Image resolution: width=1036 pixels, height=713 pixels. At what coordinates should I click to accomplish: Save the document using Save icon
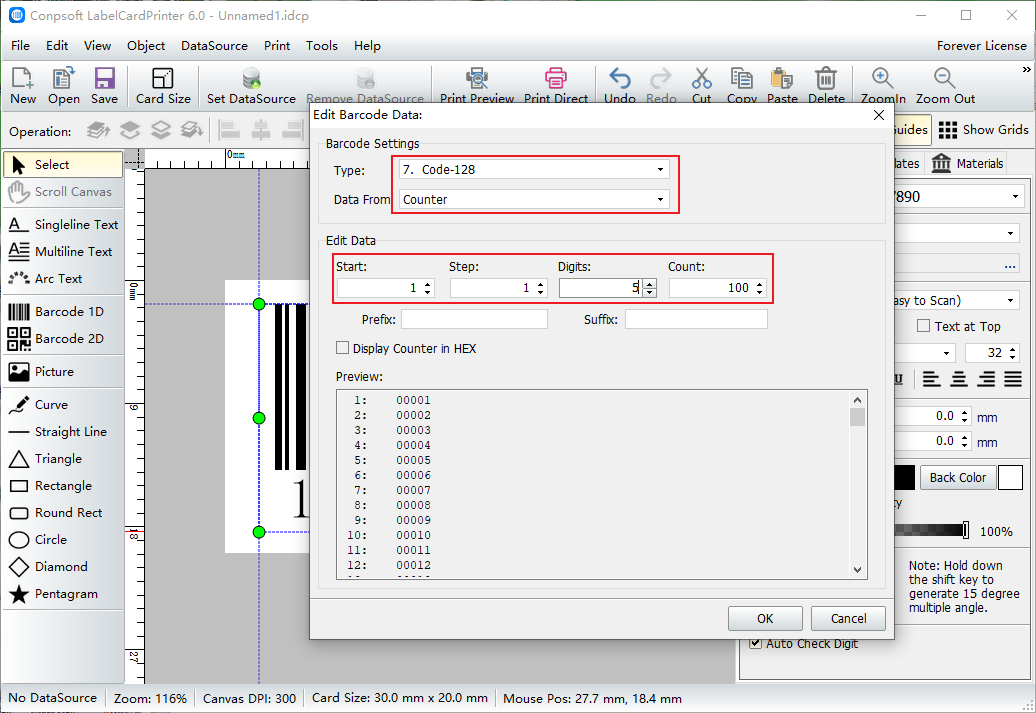(104, 86)
